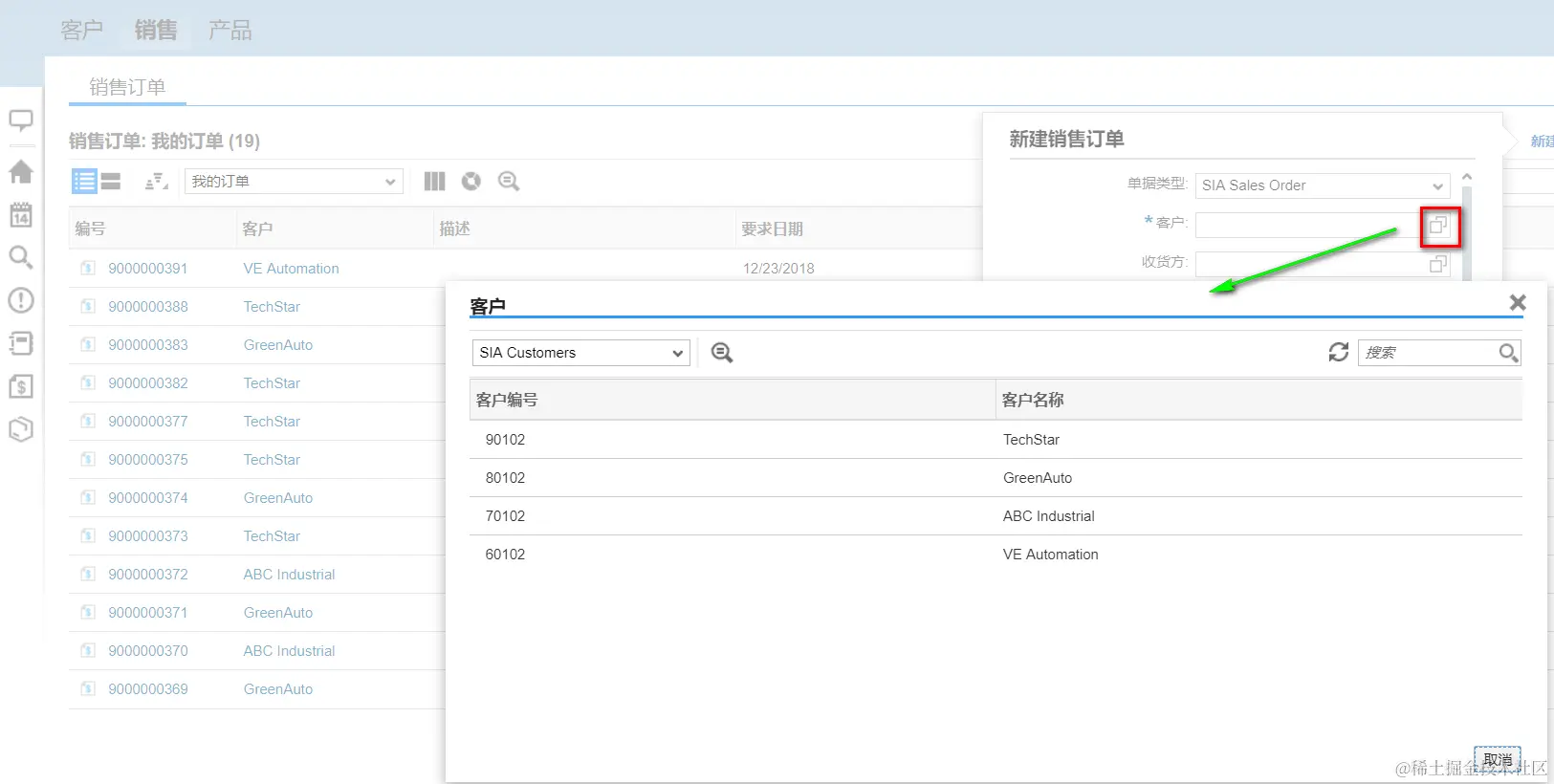Click the scroll-up arrow in new order form

click(1467, 178)
